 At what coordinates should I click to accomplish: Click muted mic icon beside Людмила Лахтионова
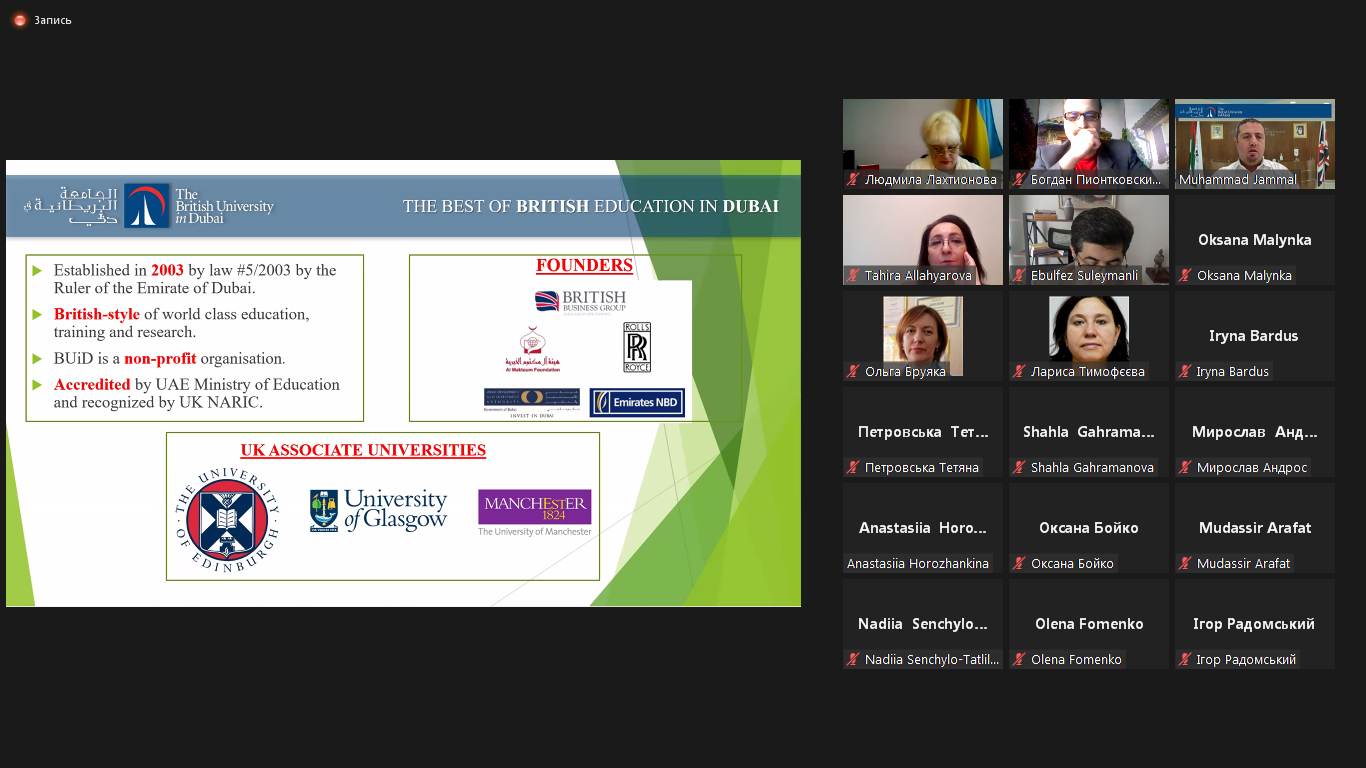[x=853, y=180]
